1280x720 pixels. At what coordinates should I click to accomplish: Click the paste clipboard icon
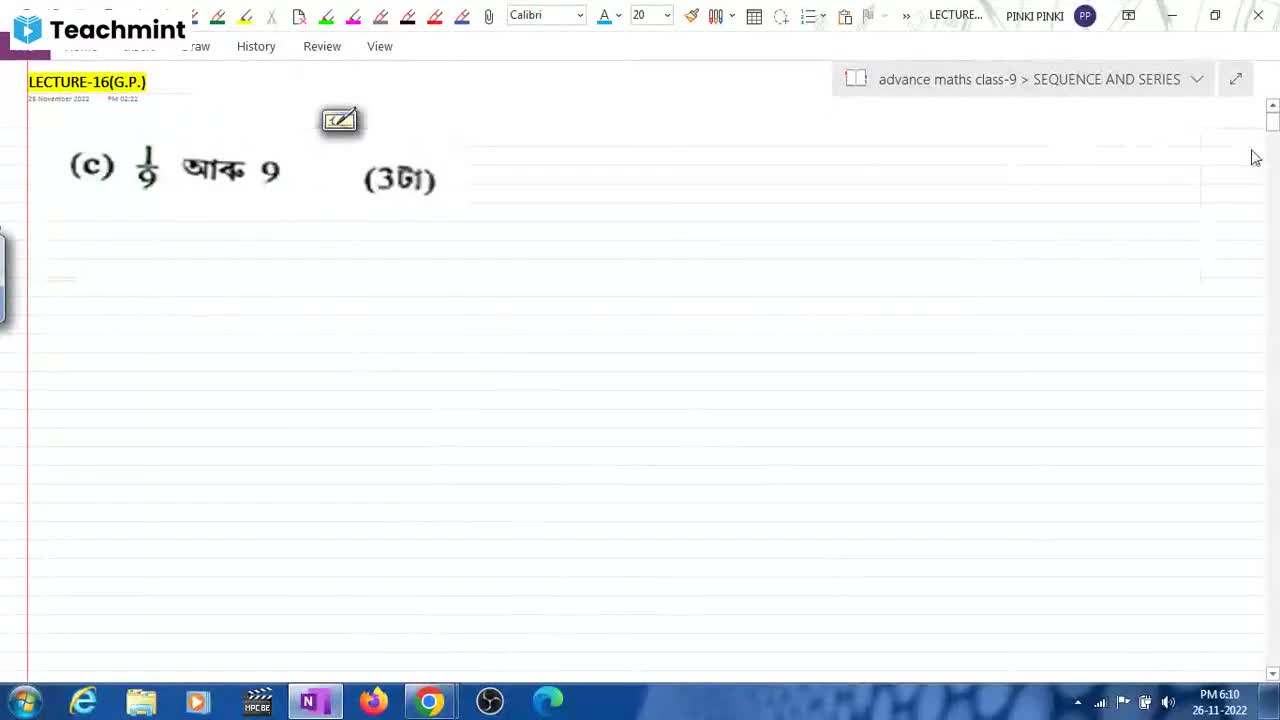[845, 16]
